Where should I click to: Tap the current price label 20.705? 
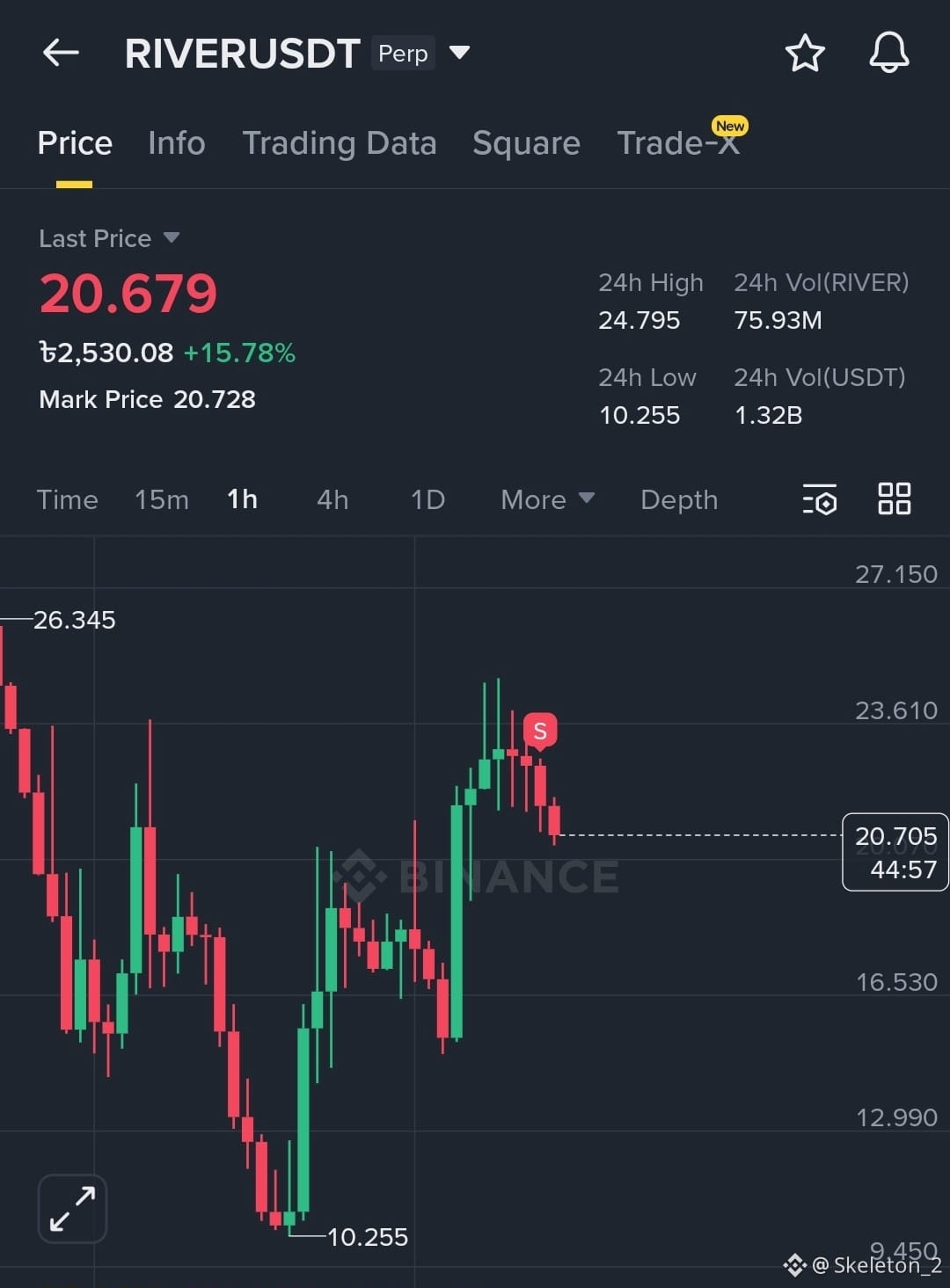[x=895, y=852]
